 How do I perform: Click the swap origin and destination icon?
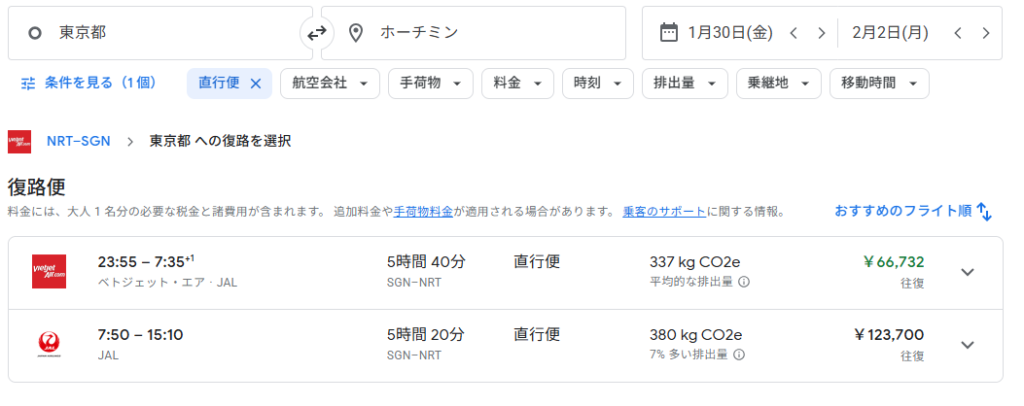point(316,33)
